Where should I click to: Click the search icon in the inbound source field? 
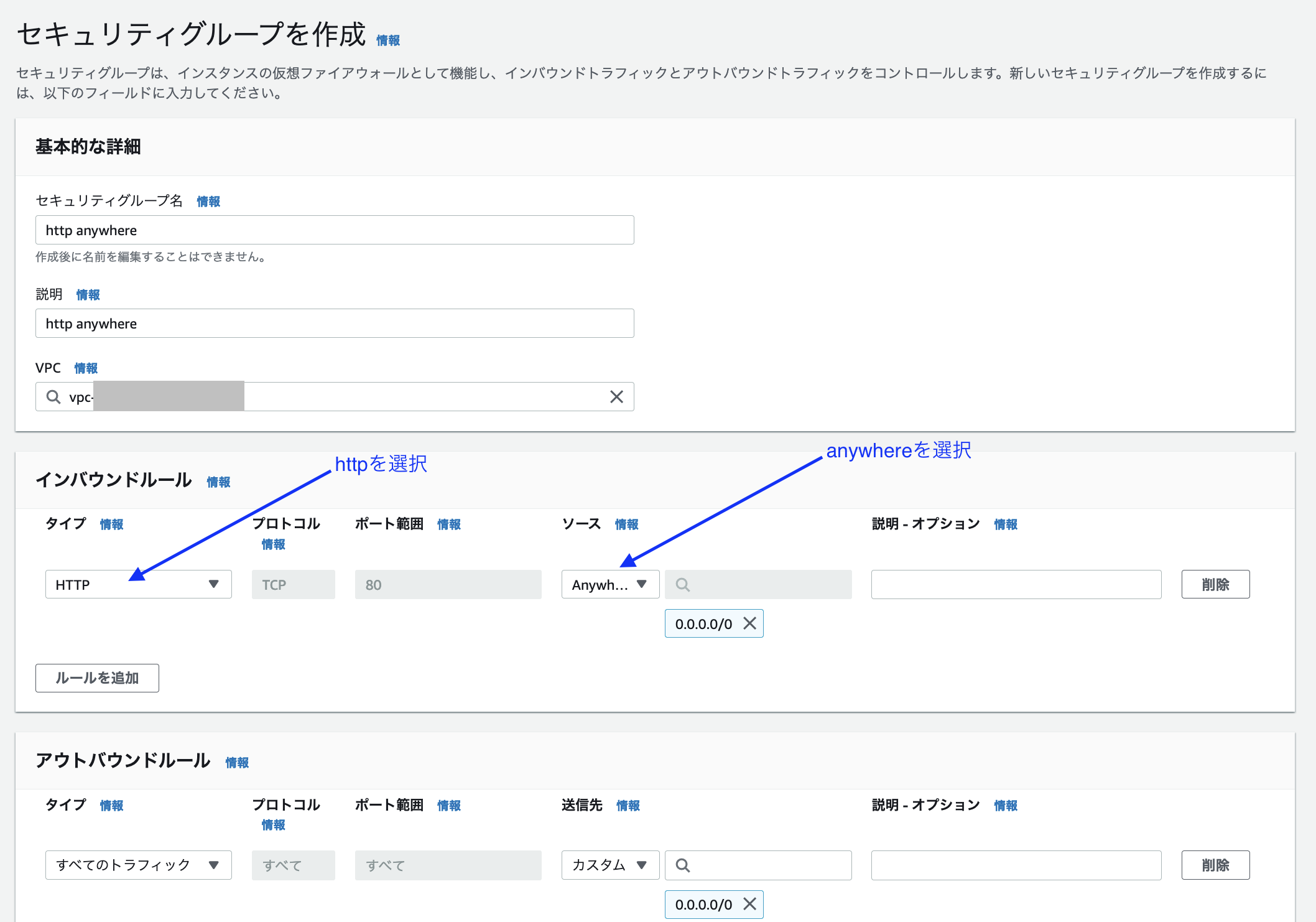point(682,584)
